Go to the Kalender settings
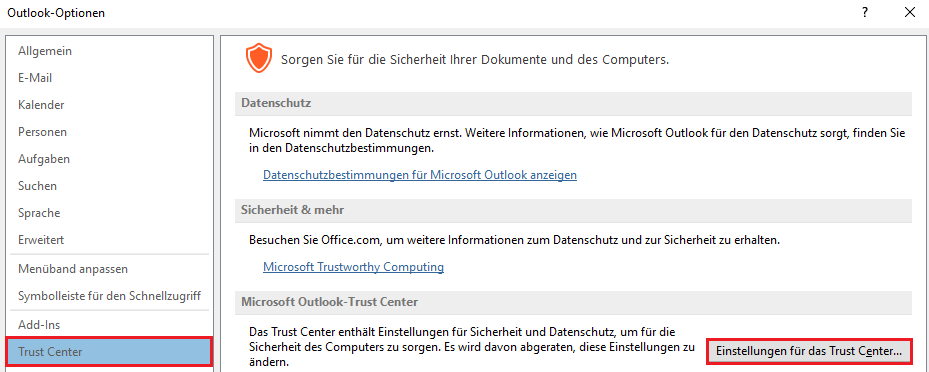The height and width of the screenshot is (372, 929). click(109, 105)
